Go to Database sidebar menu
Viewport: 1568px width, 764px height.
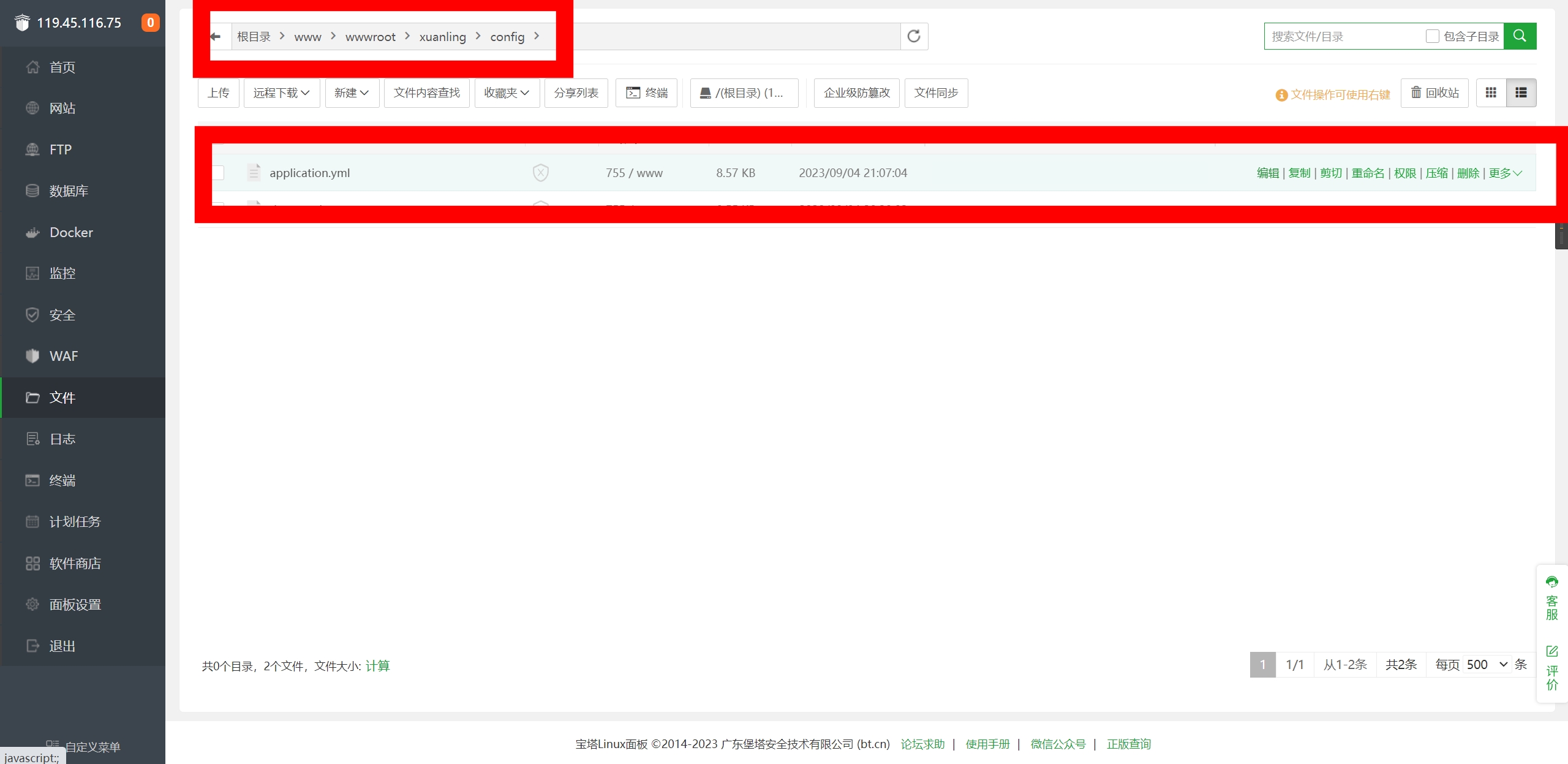pyautogui.click(x=69, y=191)
